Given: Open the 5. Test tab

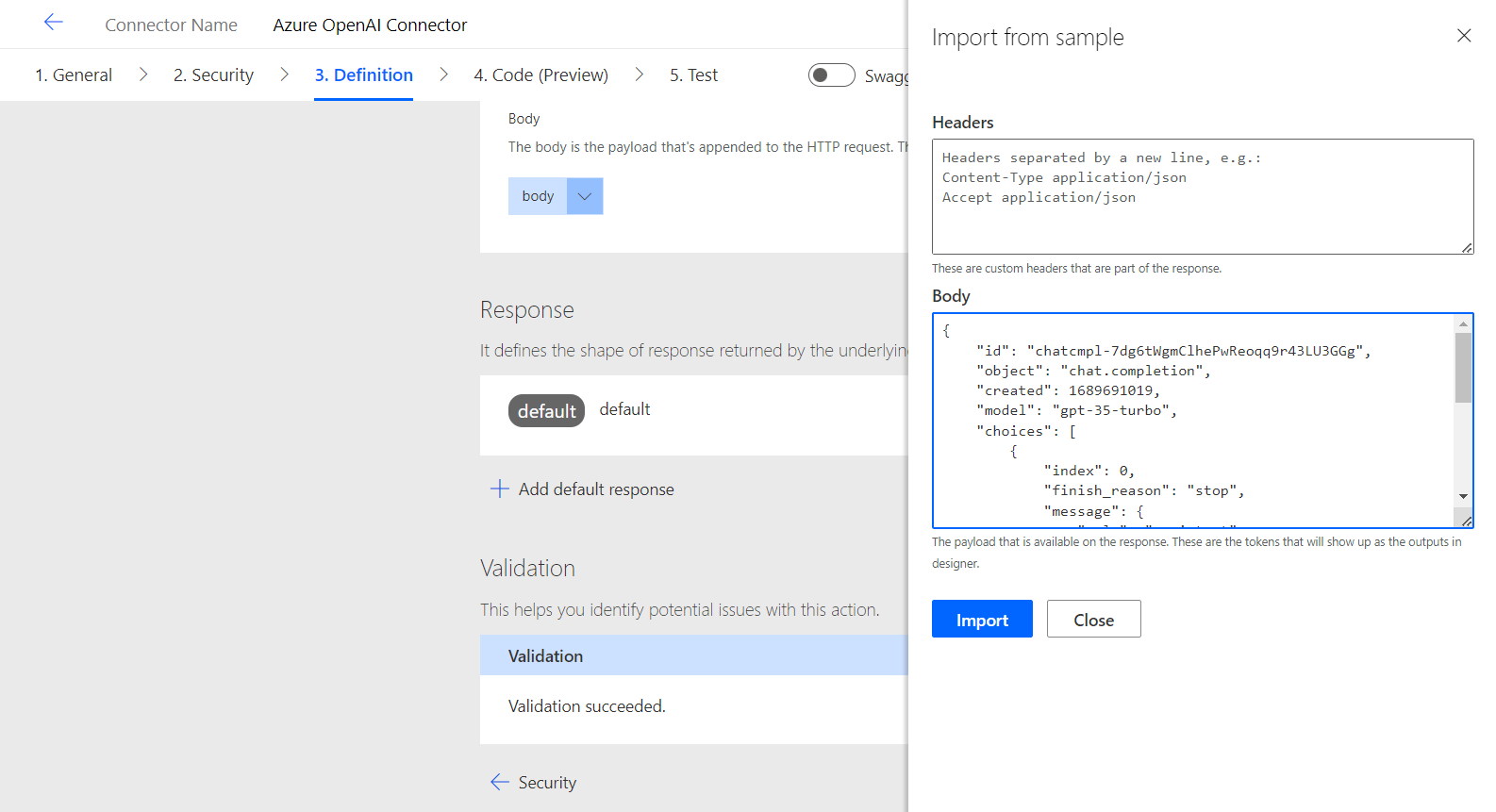Looking at the screenshot, I should (693, 75).
